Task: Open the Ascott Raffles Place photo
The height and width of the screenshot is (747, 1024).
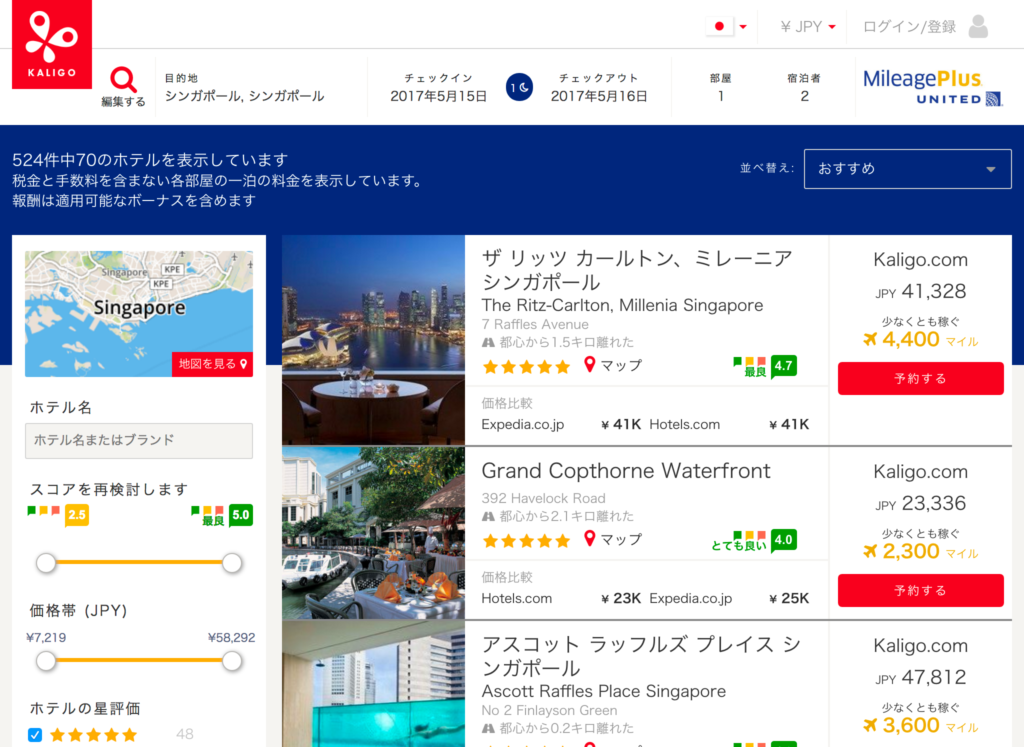Action: 373,684
